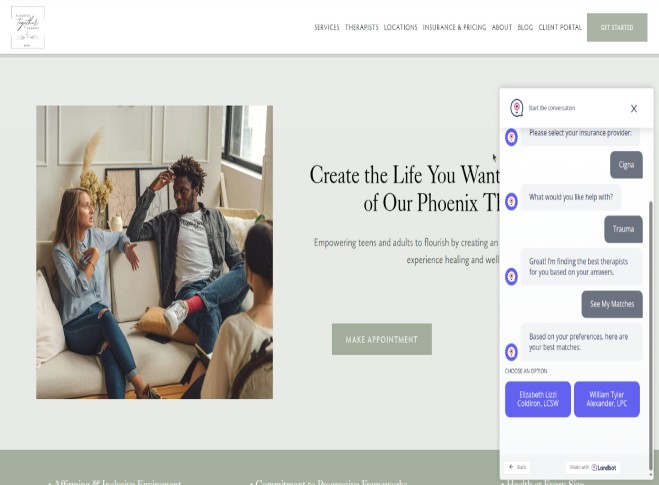Click the therapy session hero photo
The width and height of the screenshot is (659, 485).
[154, 252]
